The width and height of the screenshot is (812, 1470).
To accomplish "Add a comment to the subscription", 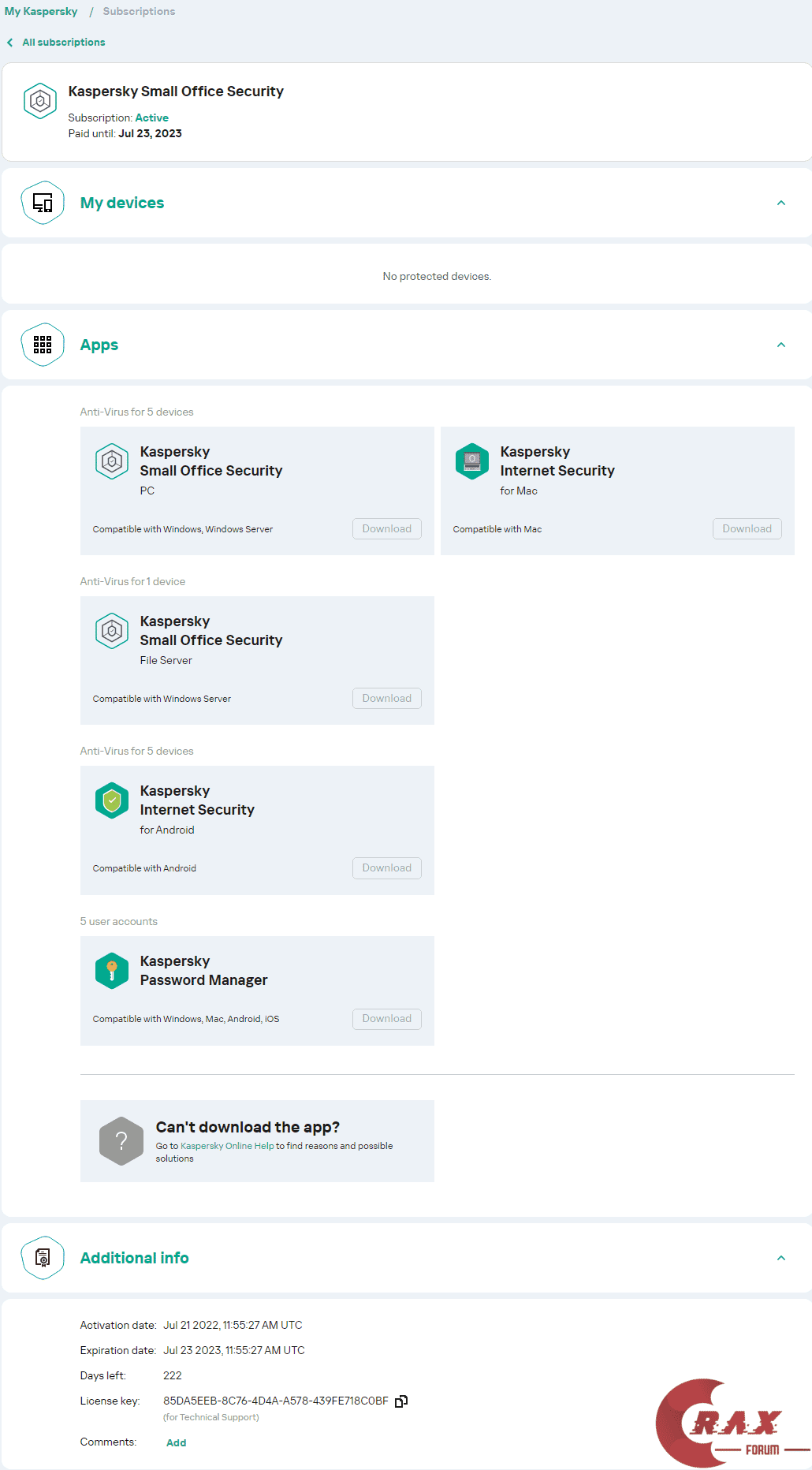I will [x=177, y=1443].
